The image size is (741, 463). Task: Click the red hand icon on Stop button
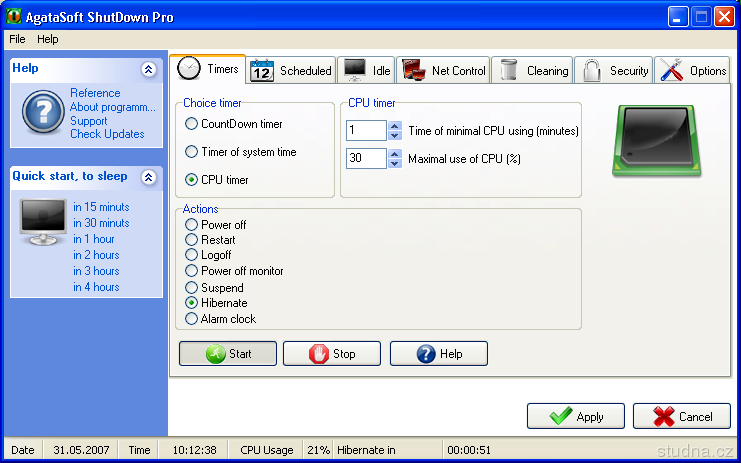pyautogui.click(x=319, y=354)
